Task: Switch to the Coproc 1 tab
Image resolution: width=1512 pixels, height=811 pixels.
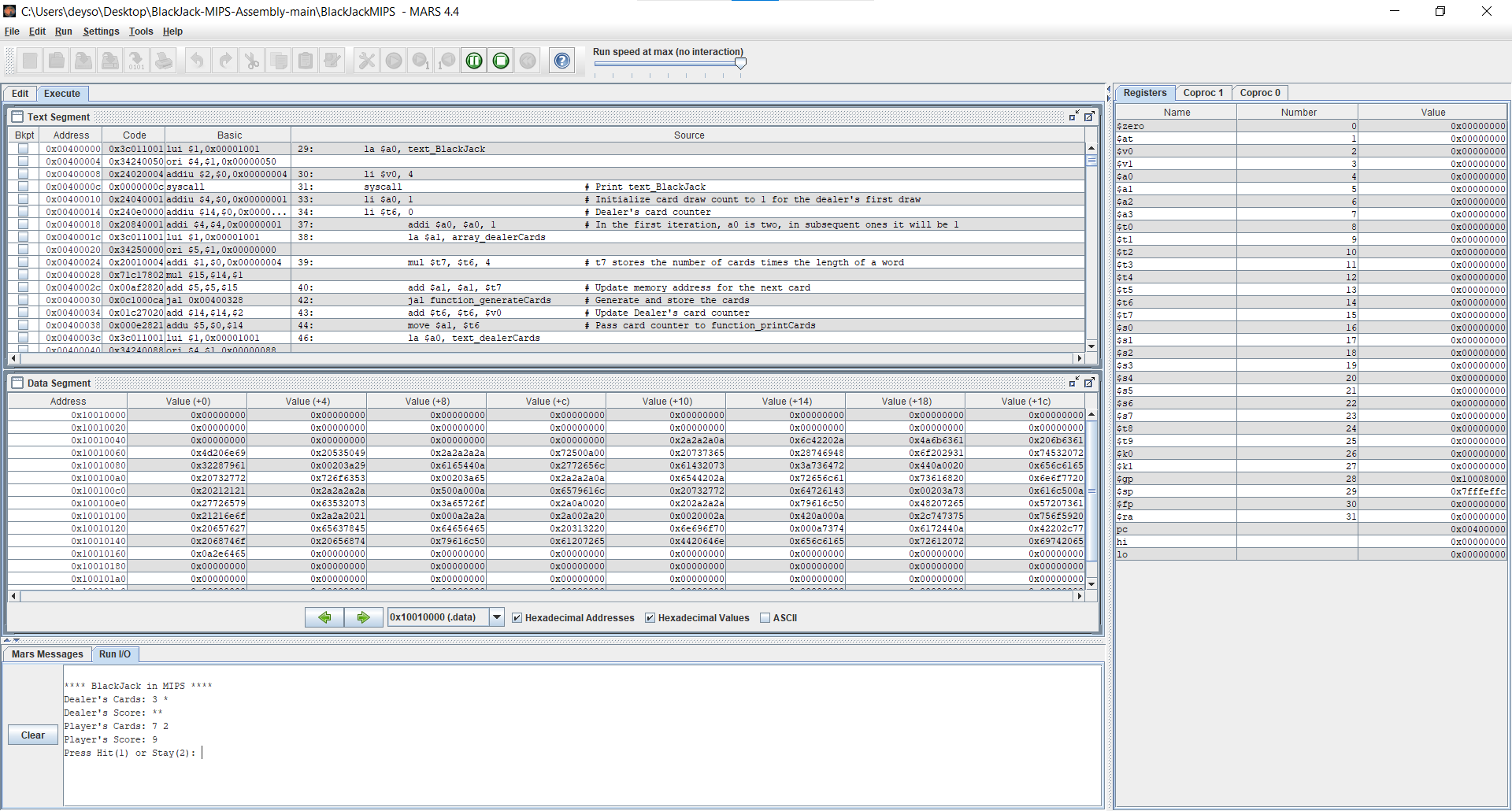Action: click(x=1203, y=93)
